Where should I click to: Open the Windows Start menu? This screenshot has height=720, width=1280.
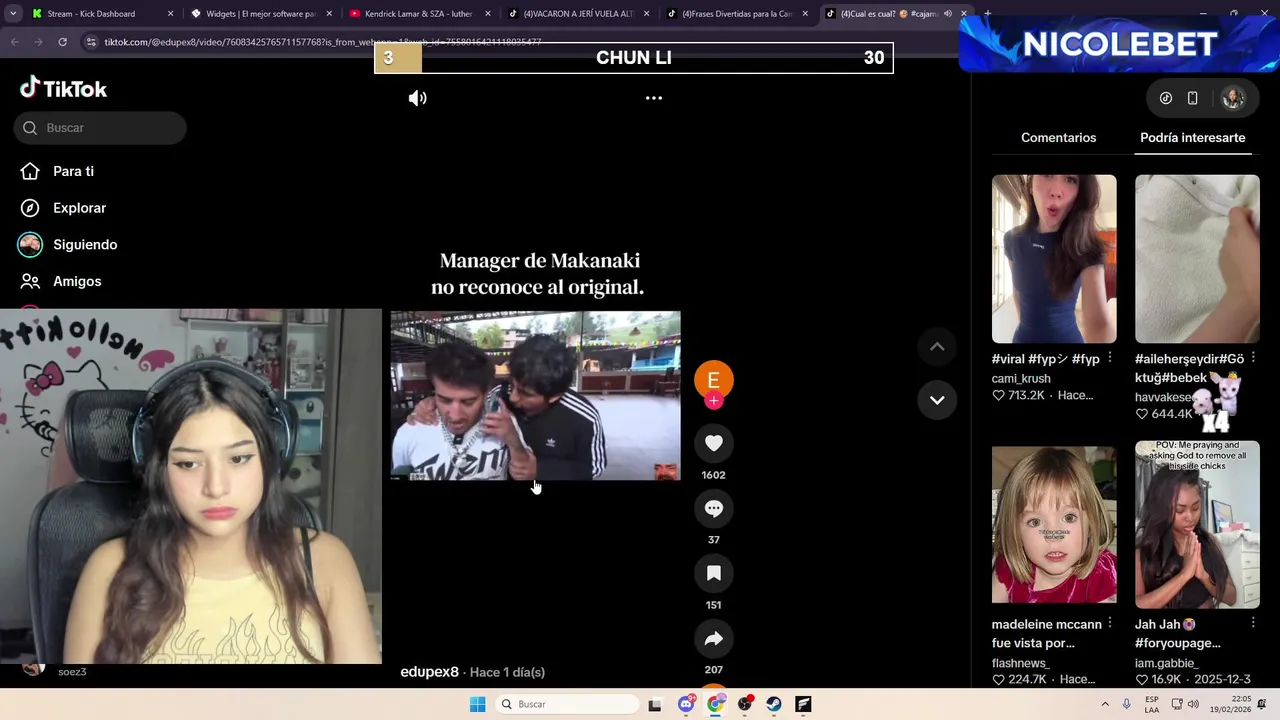pos(477,704)
